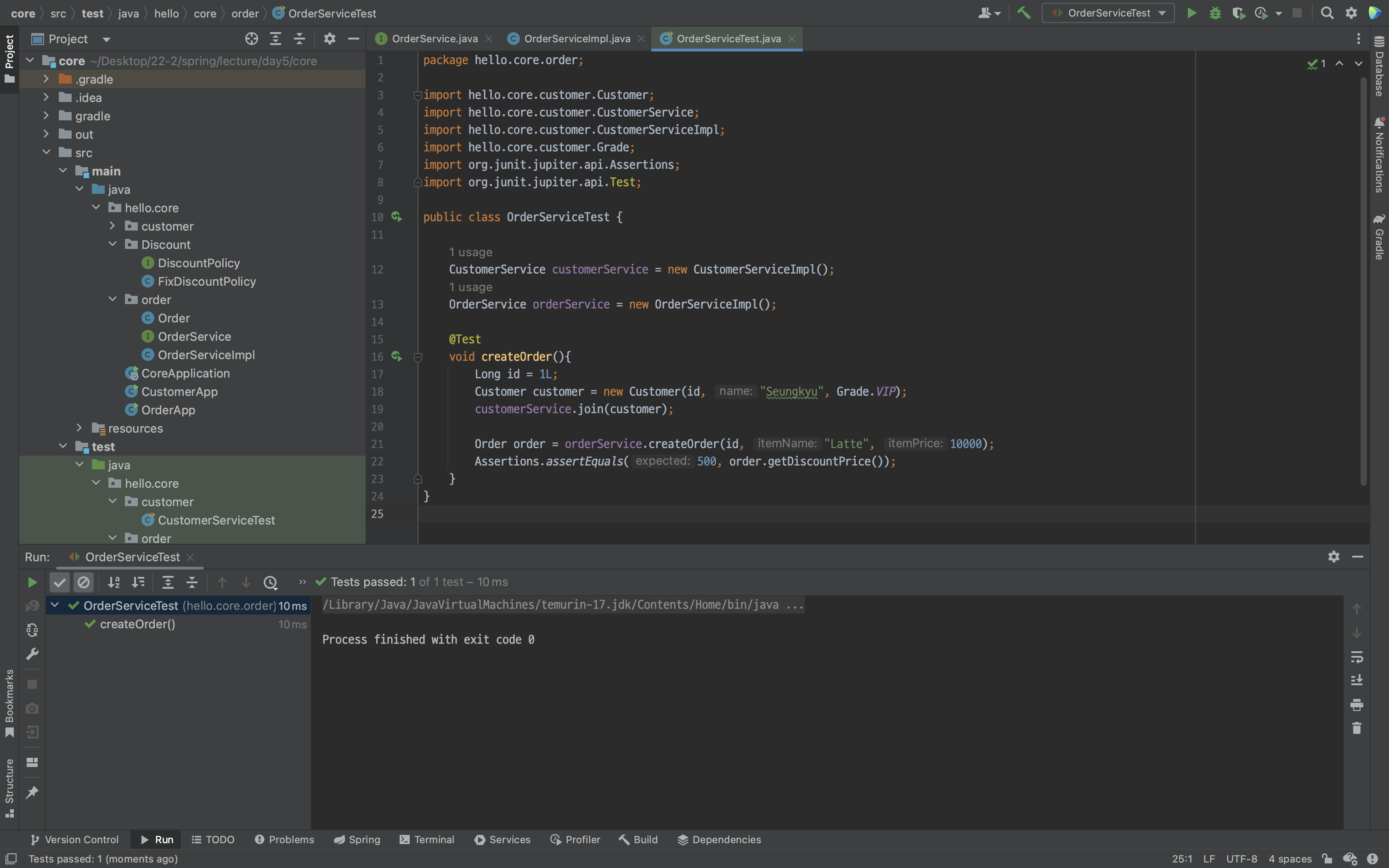Click the Debug bug icon in the top toolbar
1389x868 pixels.
pyautogui.click(x=1214, y=13)
